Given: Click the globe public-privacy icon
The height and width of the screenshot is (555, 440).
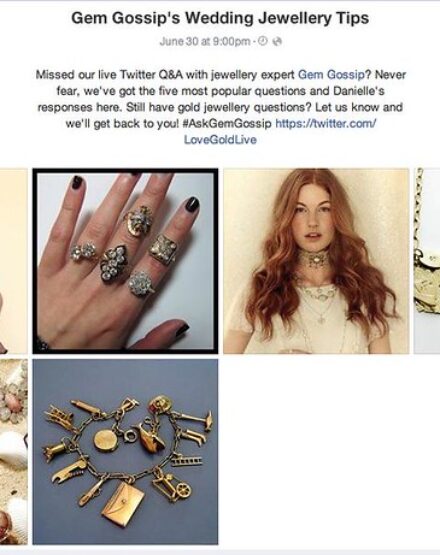Looking at the screenshot, I should [278, 41].
